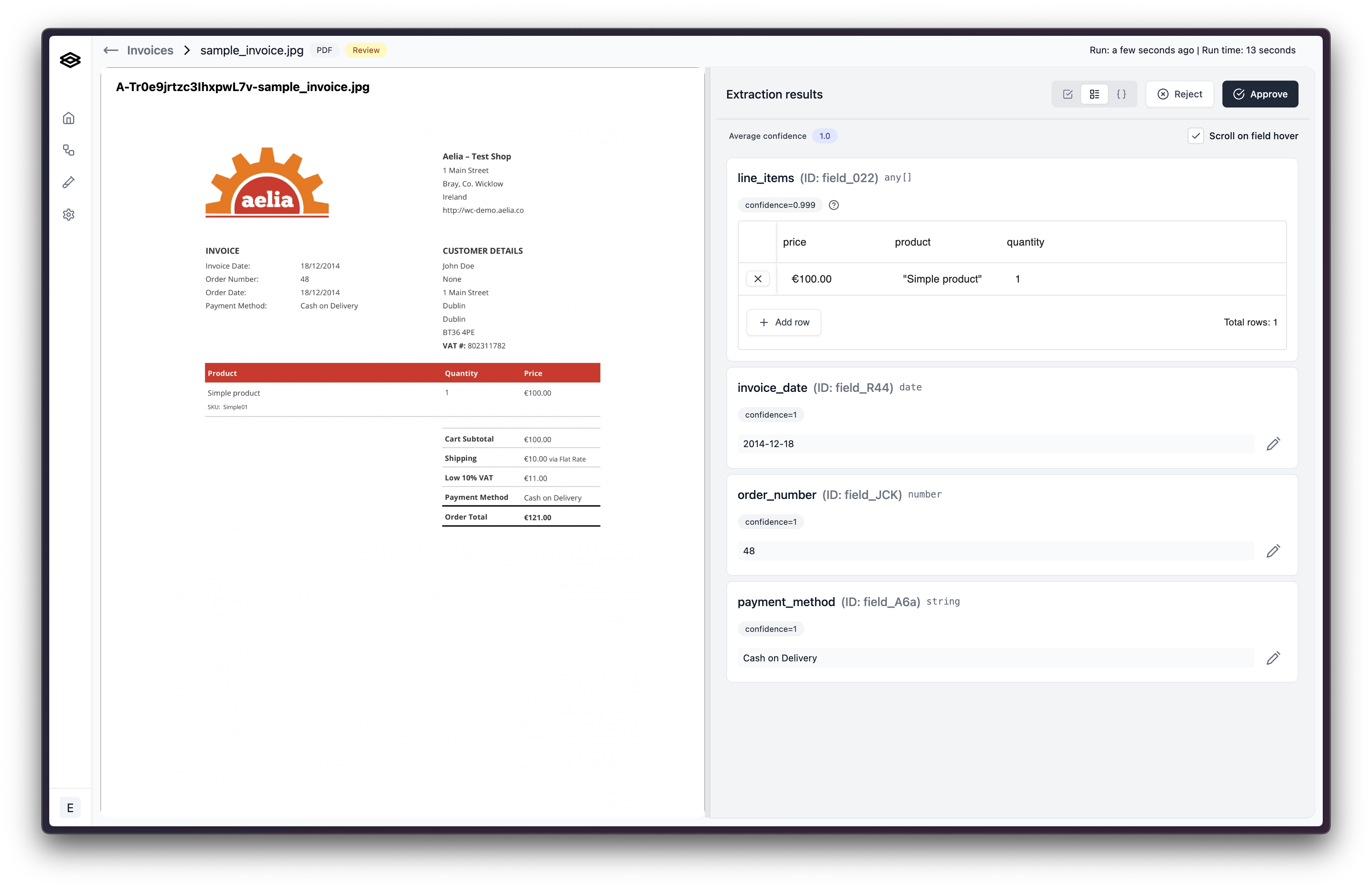Approve the extraction results
The height and width of the screenshot is (889, 1372).
(x=1260, y=94)
